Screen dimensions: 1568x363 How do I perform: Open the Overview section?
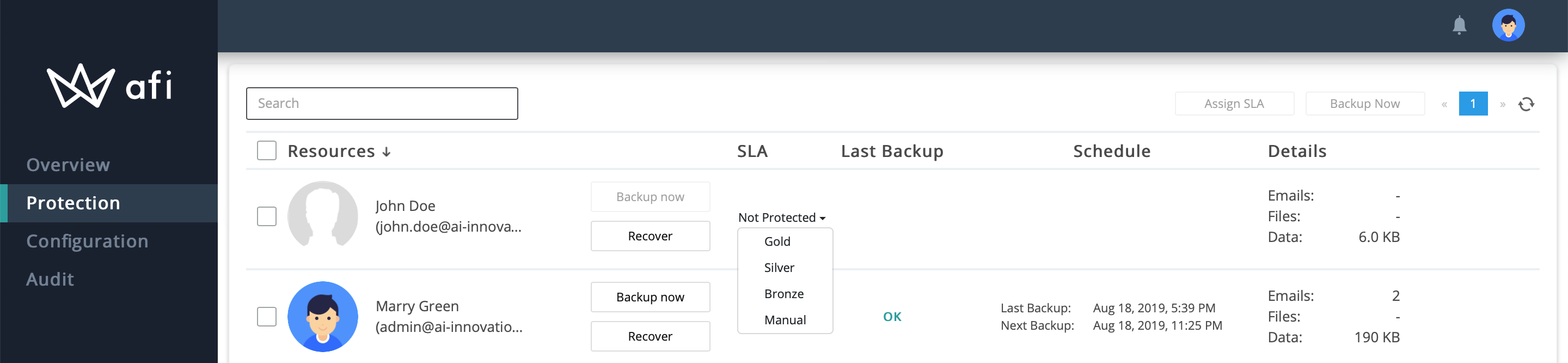tap(109, 165)
